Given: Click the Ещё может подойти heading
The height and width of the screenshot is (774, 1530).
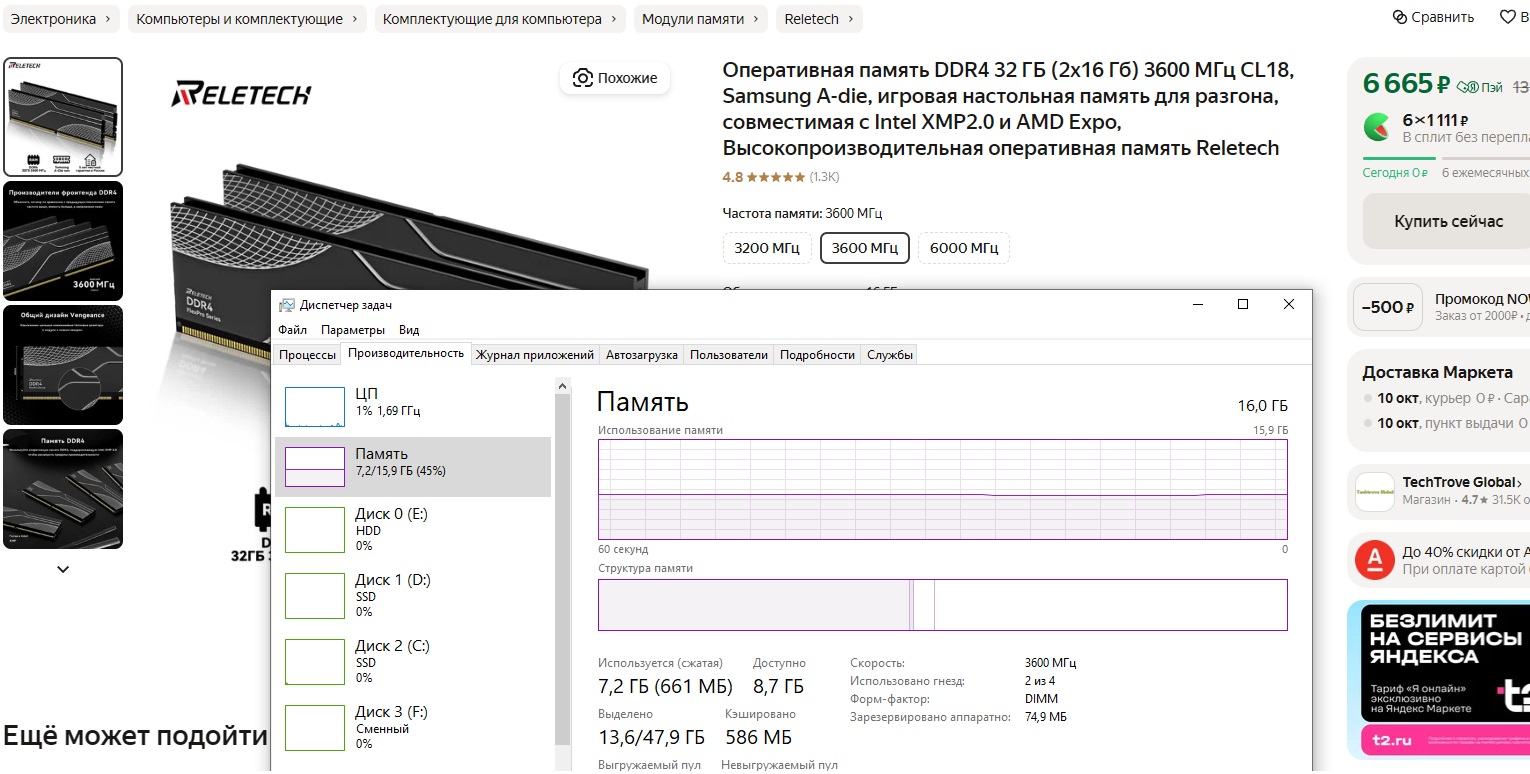Looking at the screenshot, I should [x=135, y=736].
